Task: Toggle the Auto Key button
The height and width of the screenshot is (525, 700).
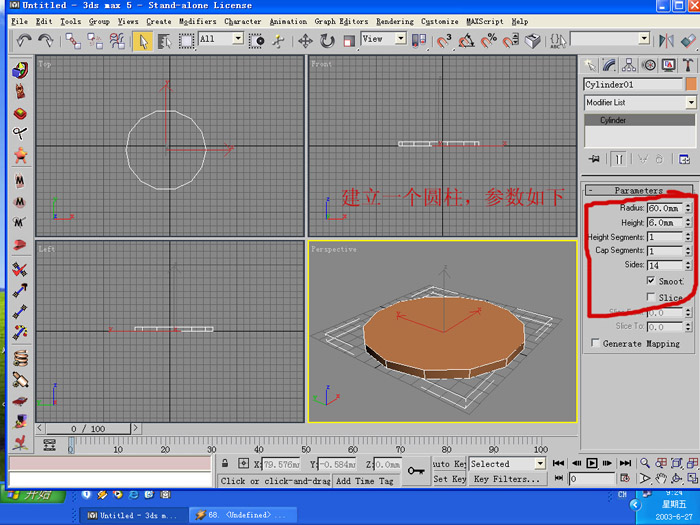Action: [450, 464]
